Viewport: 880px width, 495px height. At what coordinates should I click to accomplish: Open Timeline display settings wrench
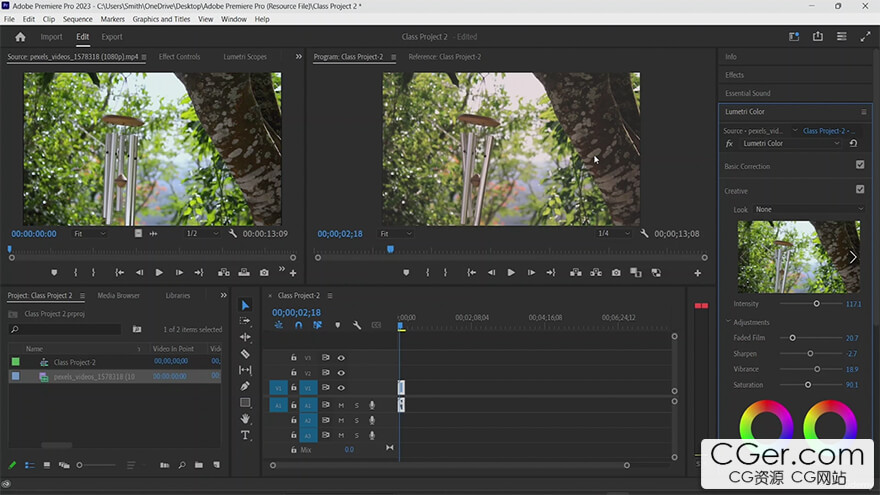(x=357, y=325)
